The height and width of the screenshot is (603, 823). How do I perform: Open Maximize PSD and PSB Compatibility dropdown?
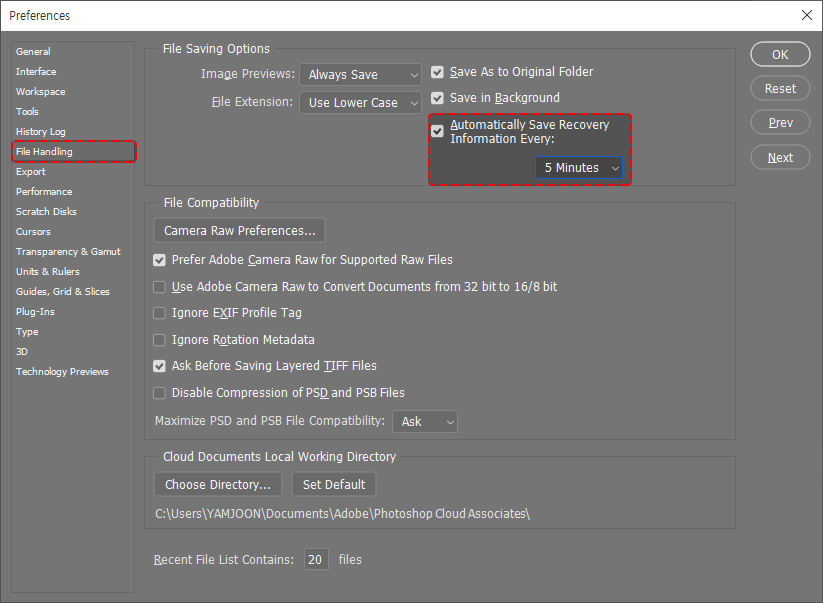pos(425,421)
